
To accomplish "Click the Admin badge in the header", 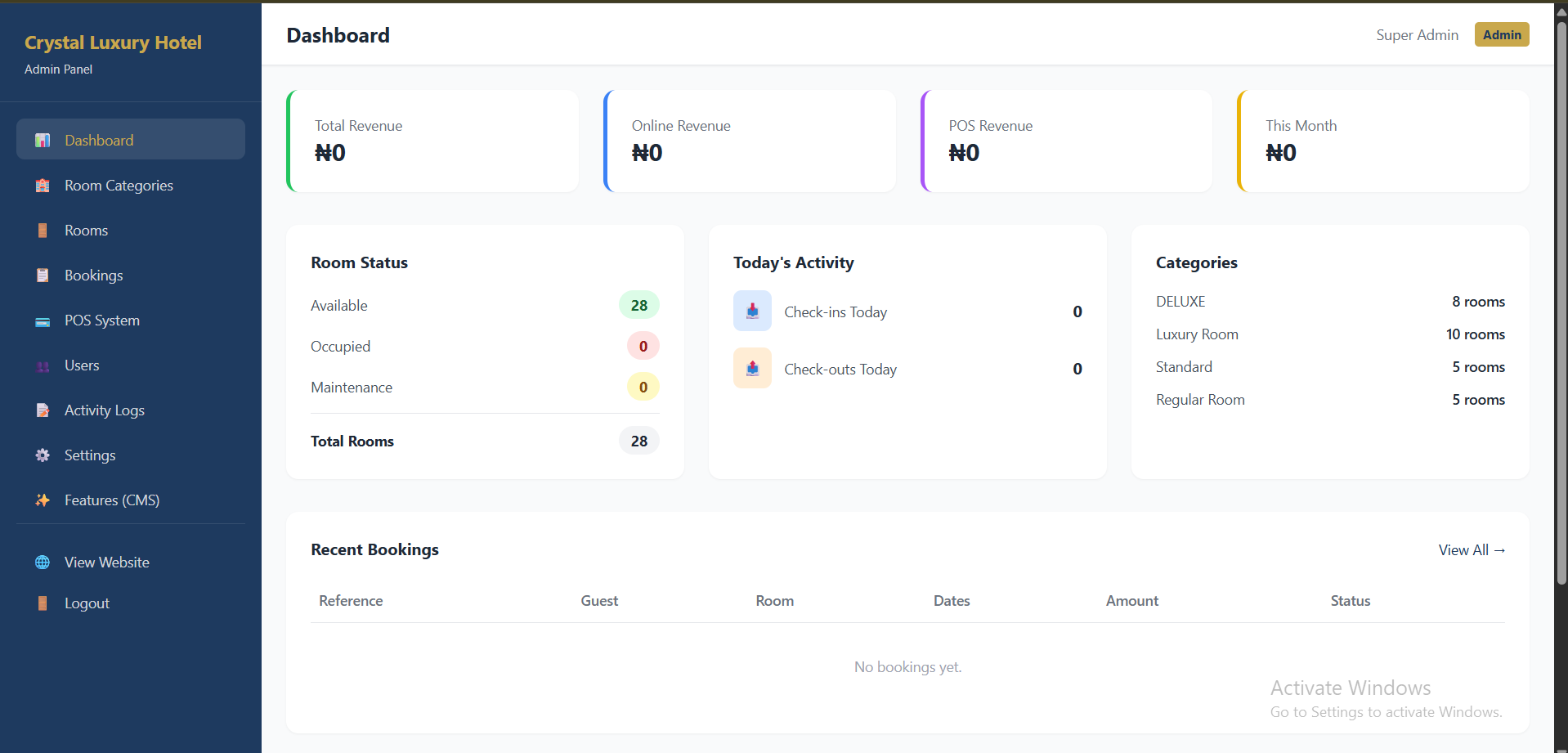I will point(1501,34).
